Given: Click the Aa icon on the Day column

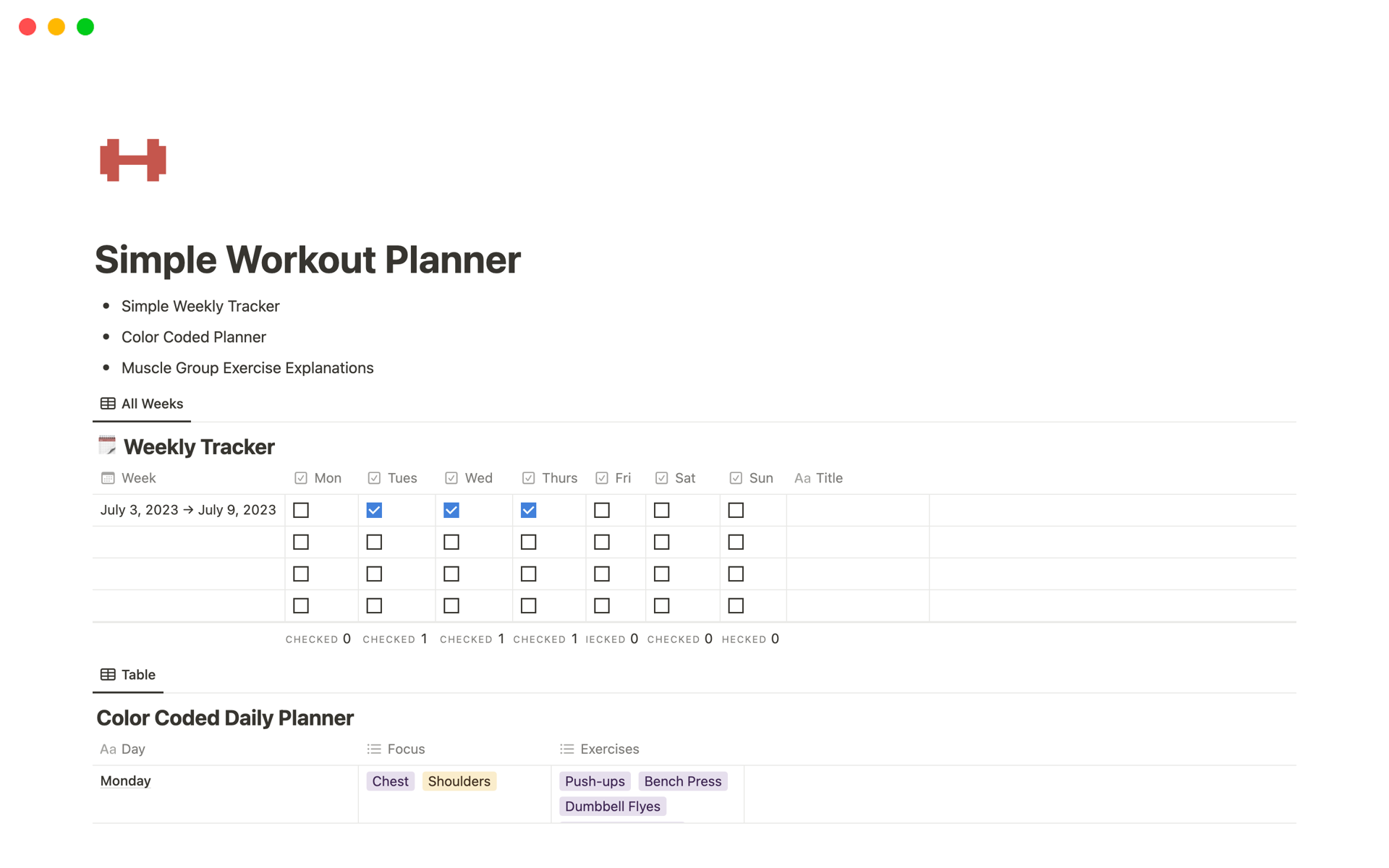Looking at the screenshot, I should coord(107,749).
